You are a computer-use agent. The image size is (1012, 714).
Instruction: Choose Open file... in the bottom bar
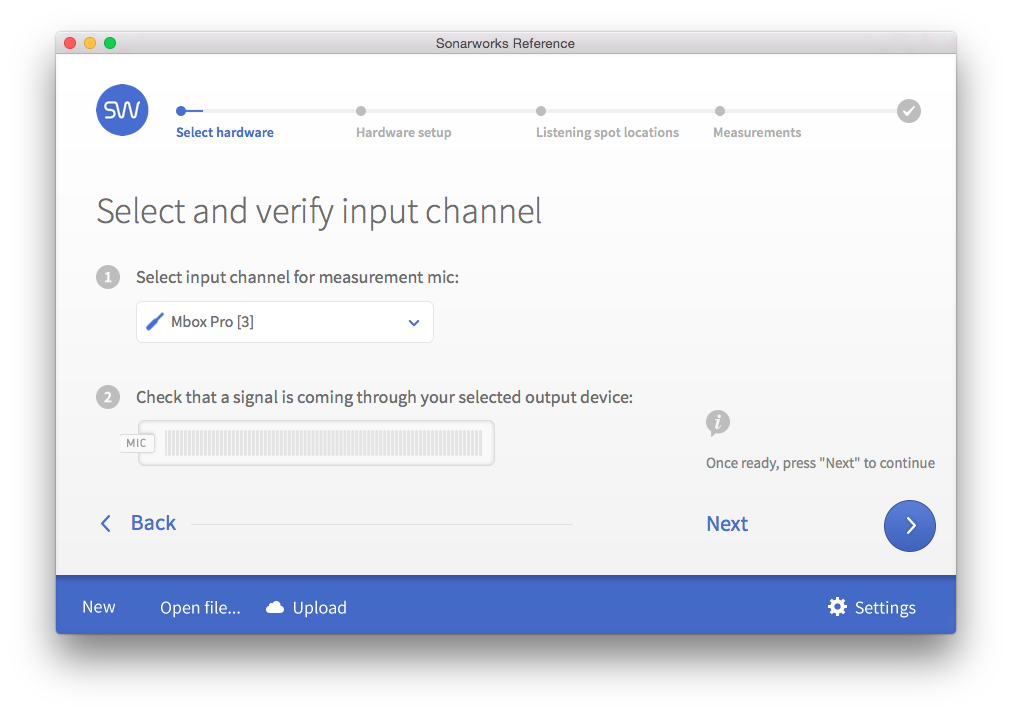(200, 607)
